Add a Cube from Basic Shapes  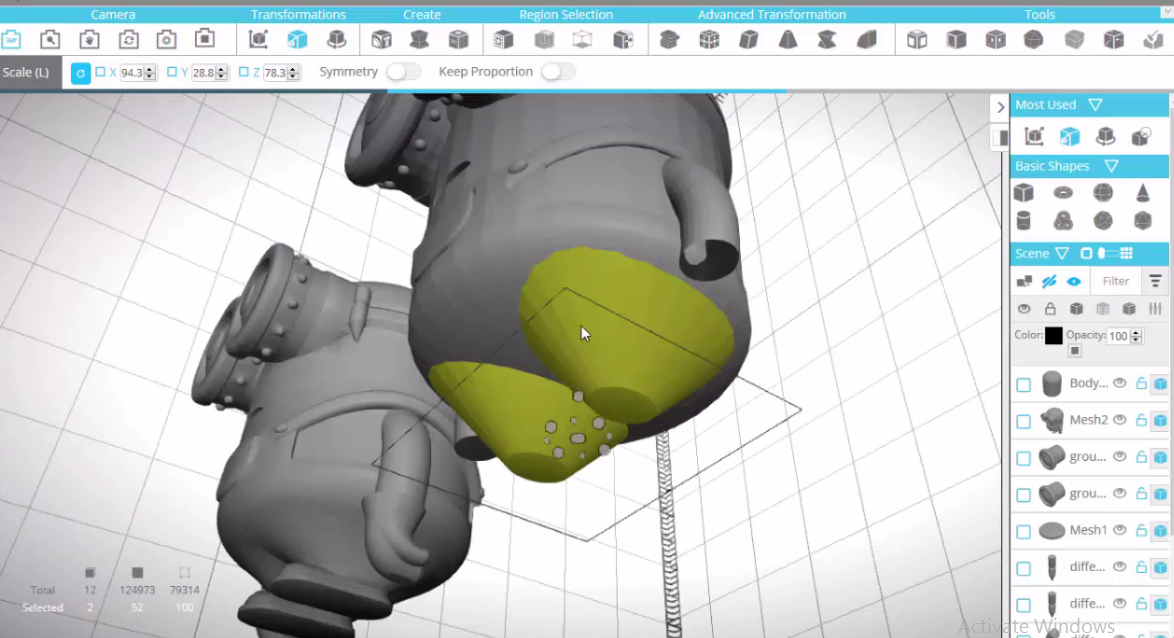click(x=1024, y=192)
